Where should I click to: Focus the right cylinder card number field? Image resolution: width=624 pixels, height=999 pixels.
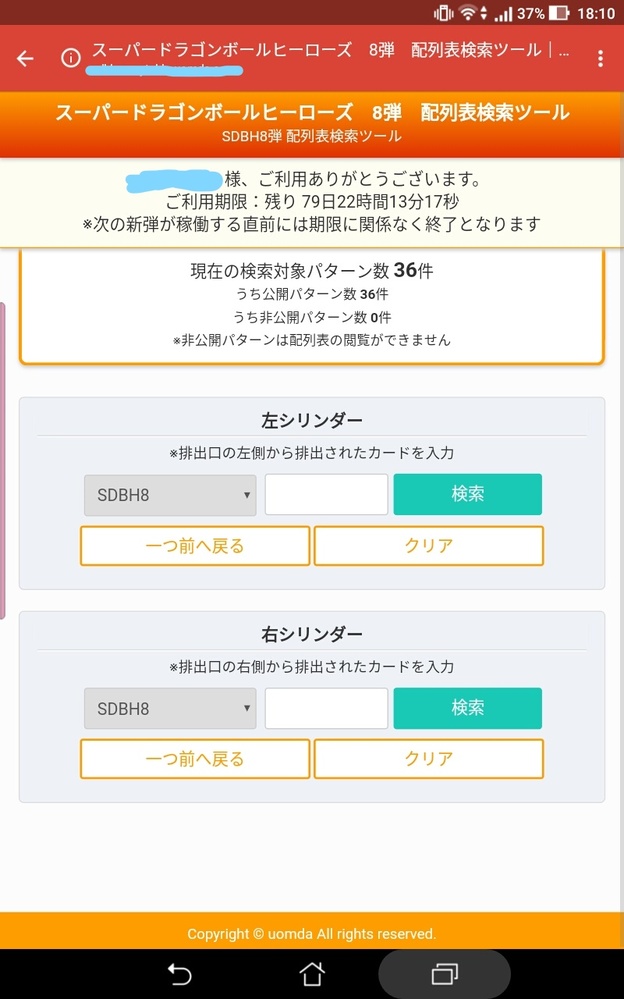326,709
